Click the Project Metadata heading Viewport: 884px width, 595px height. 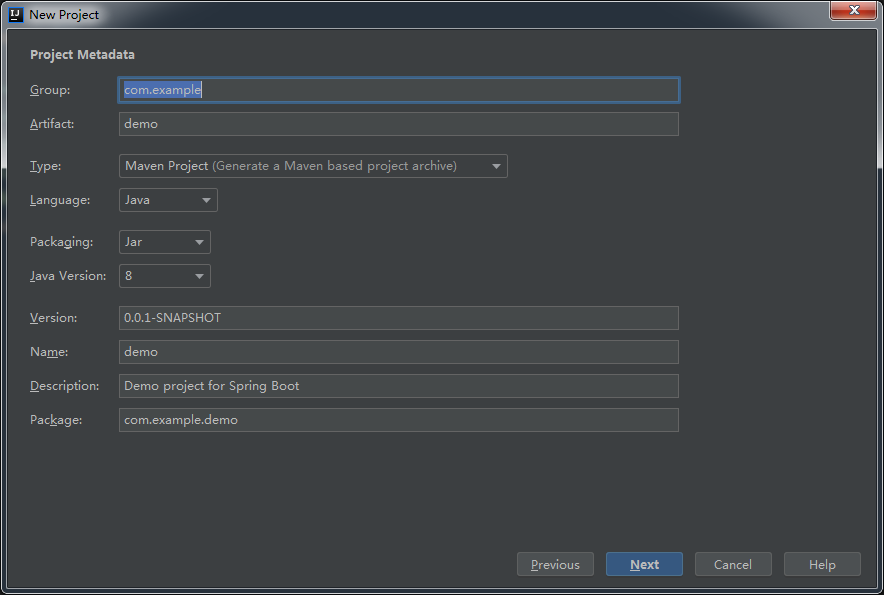[x=82, y=54]
